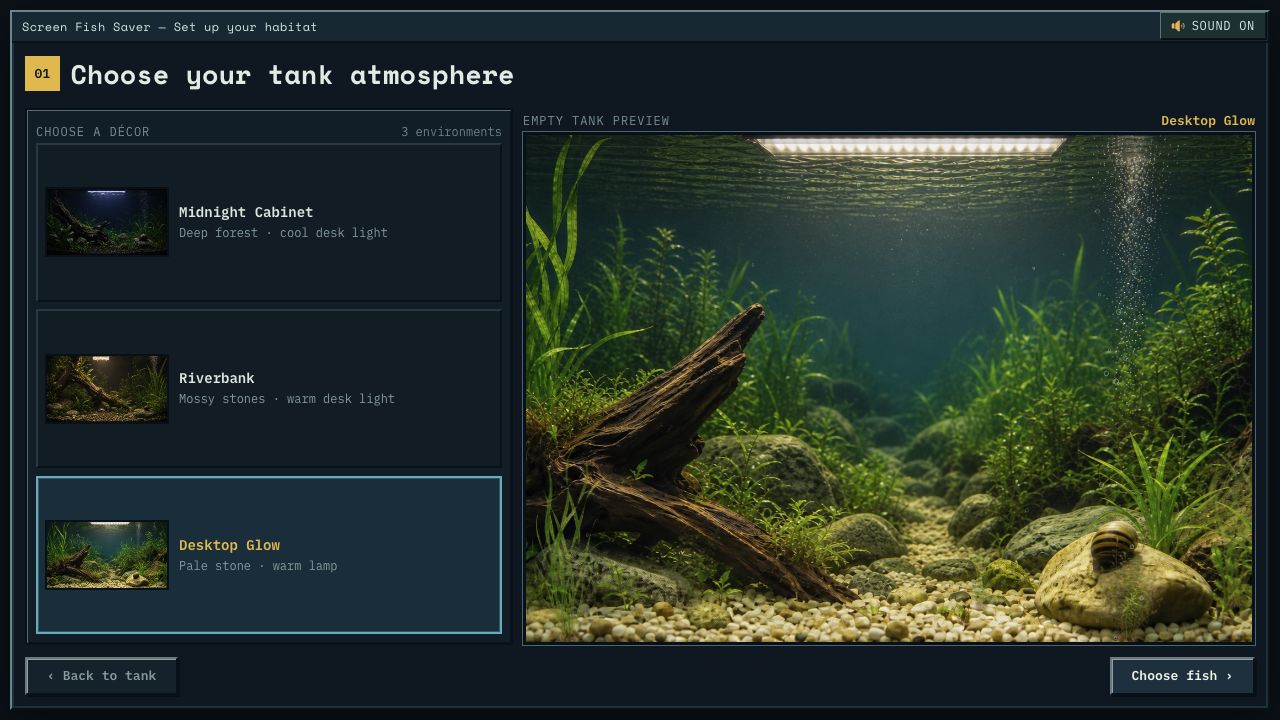The width and height of the screenshot is (1280, 720).
Task: Click the speaker icon in sound toggle
Action: click(1178, 26)
